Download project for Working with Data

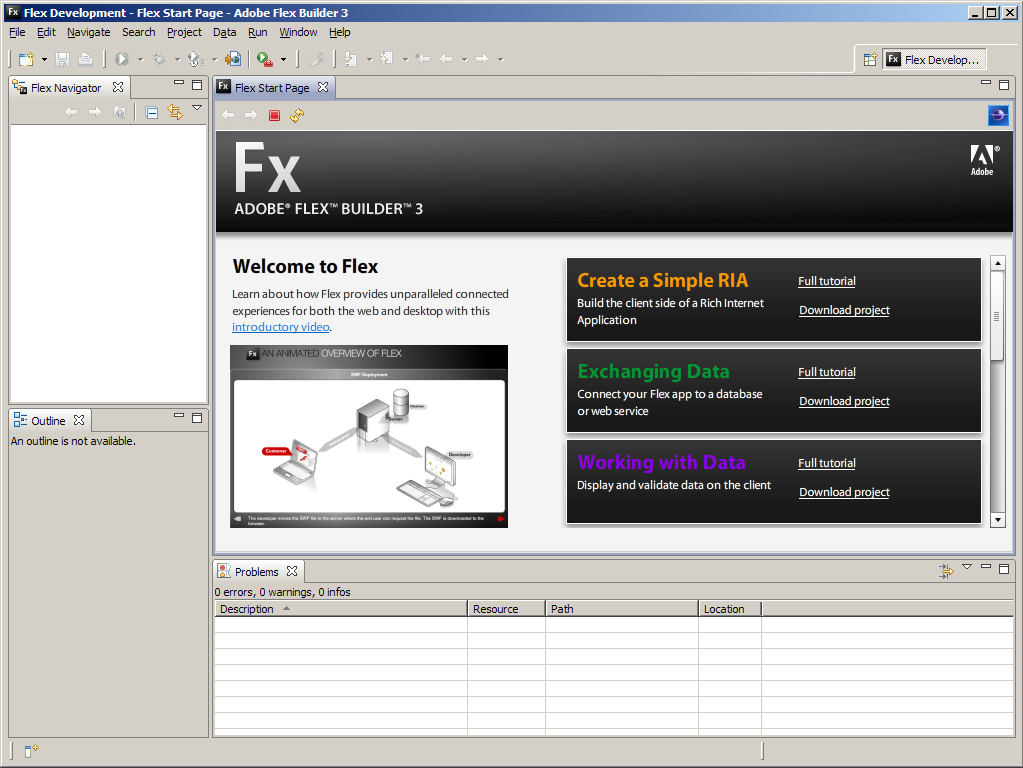tap(844, 492)
